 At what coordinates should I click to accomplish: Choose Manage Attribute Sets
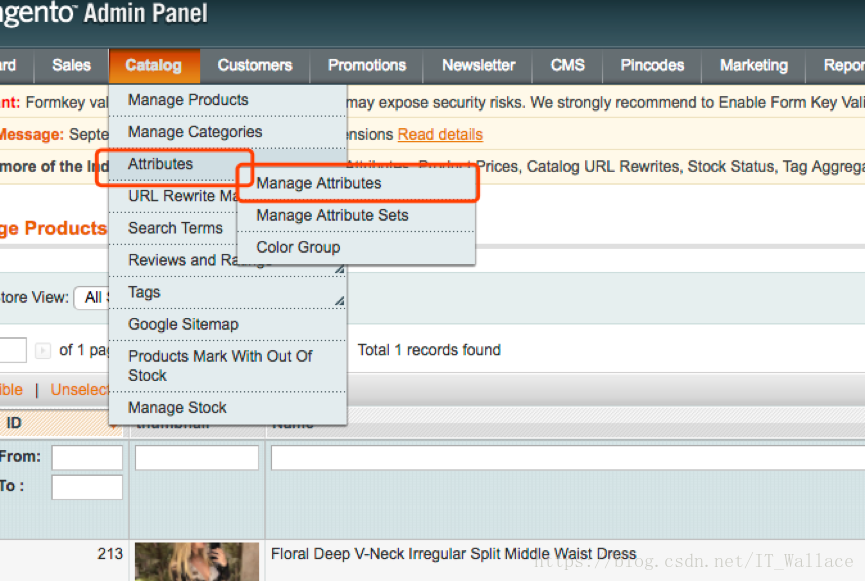[x=356, y=215]
